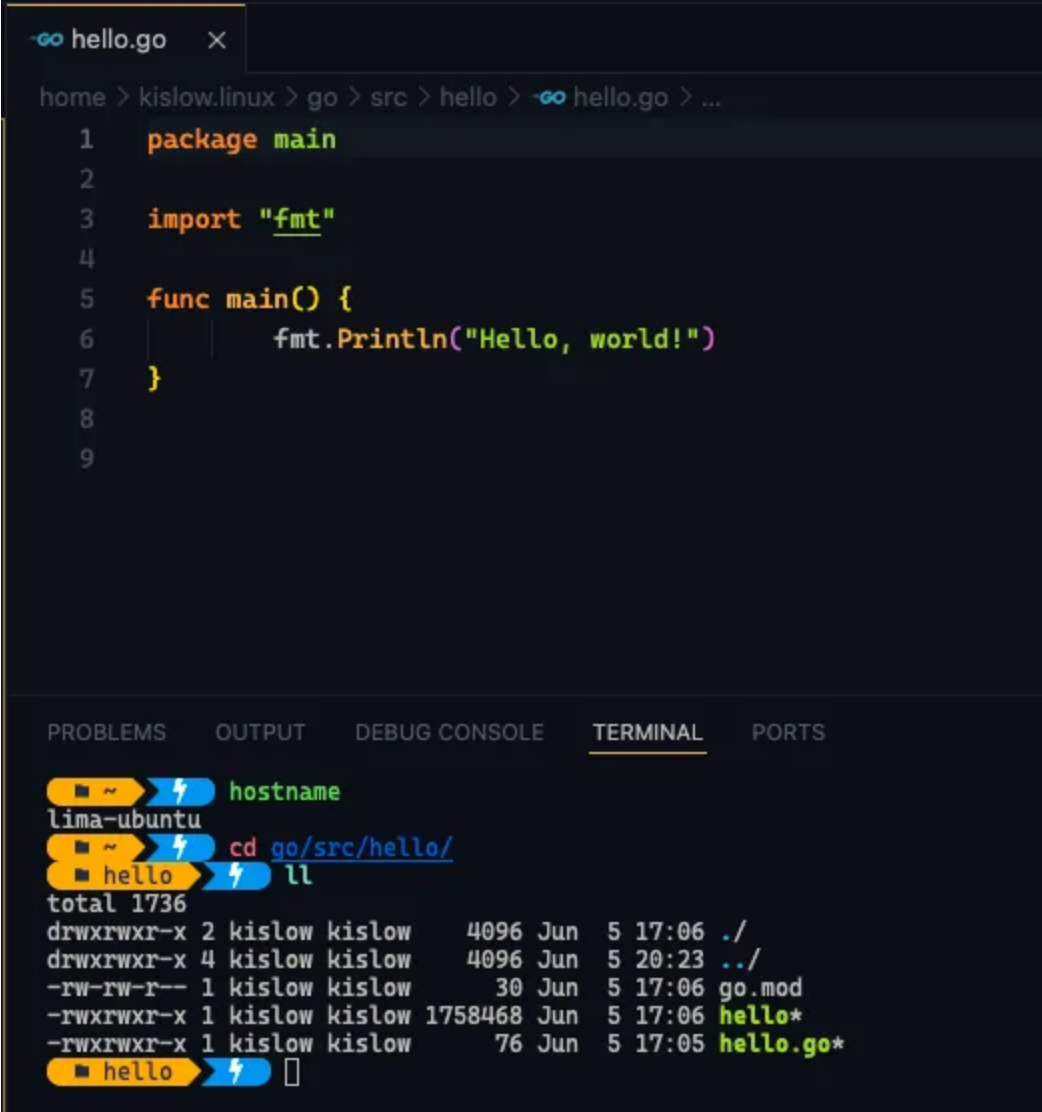This screenshot has height=1112, width=1042.
Task: Switch to the PORTS tab
Action: pos(788,732)
